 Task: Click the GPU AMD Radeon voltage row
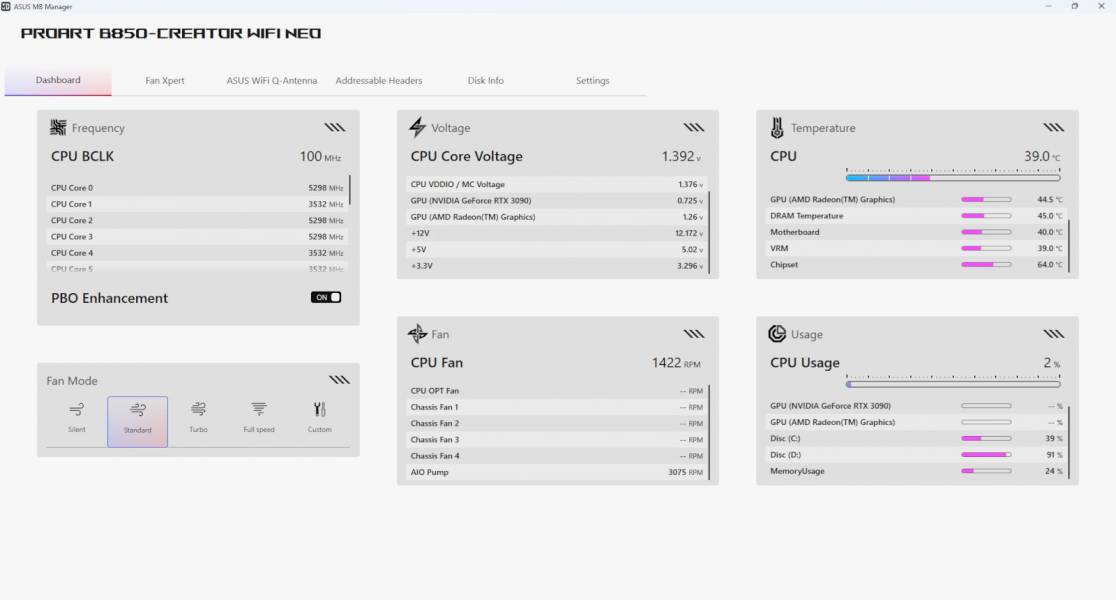tap(557, 217)
